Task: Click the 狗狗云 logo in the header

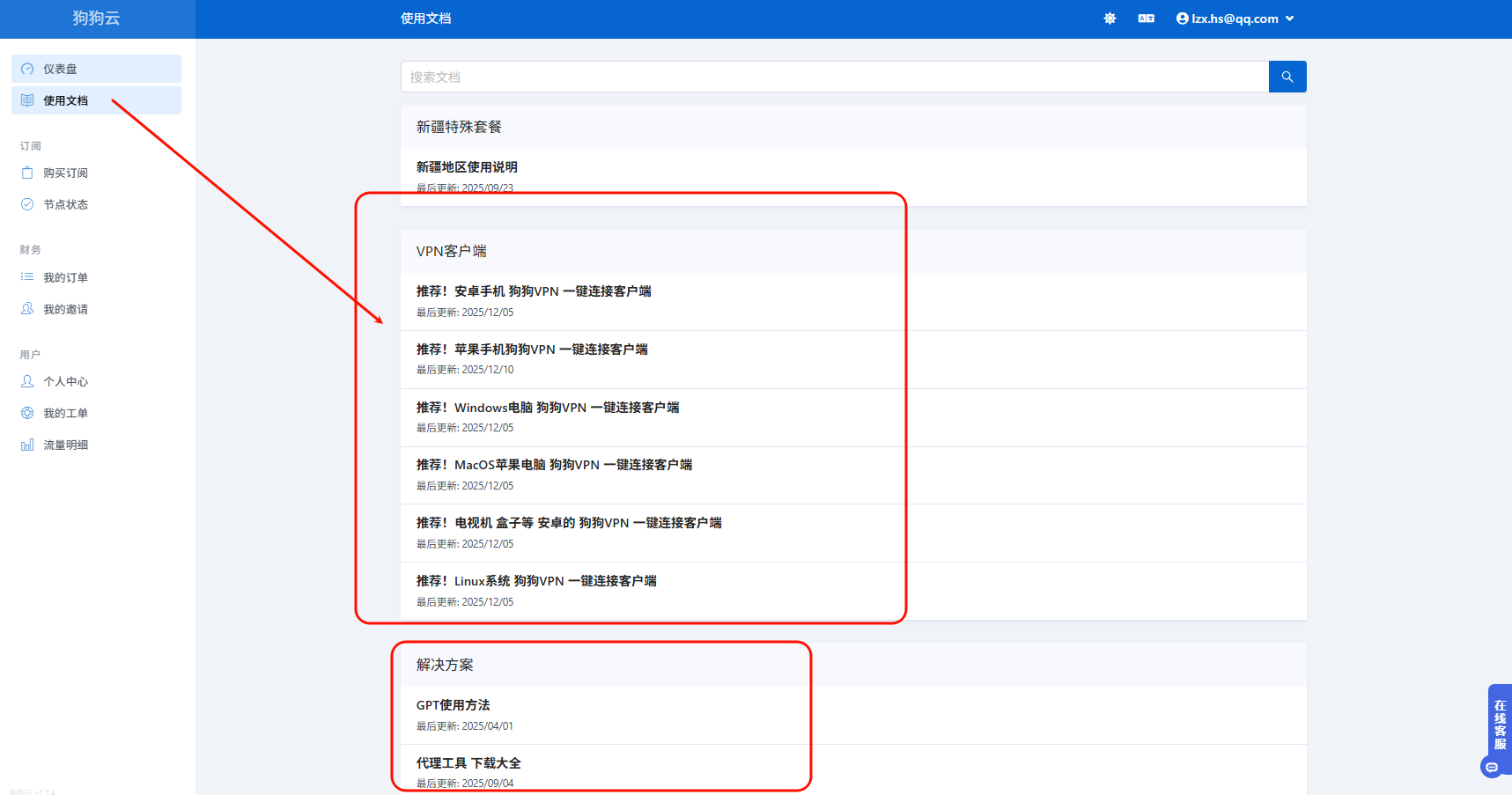Action: point(96,18)
